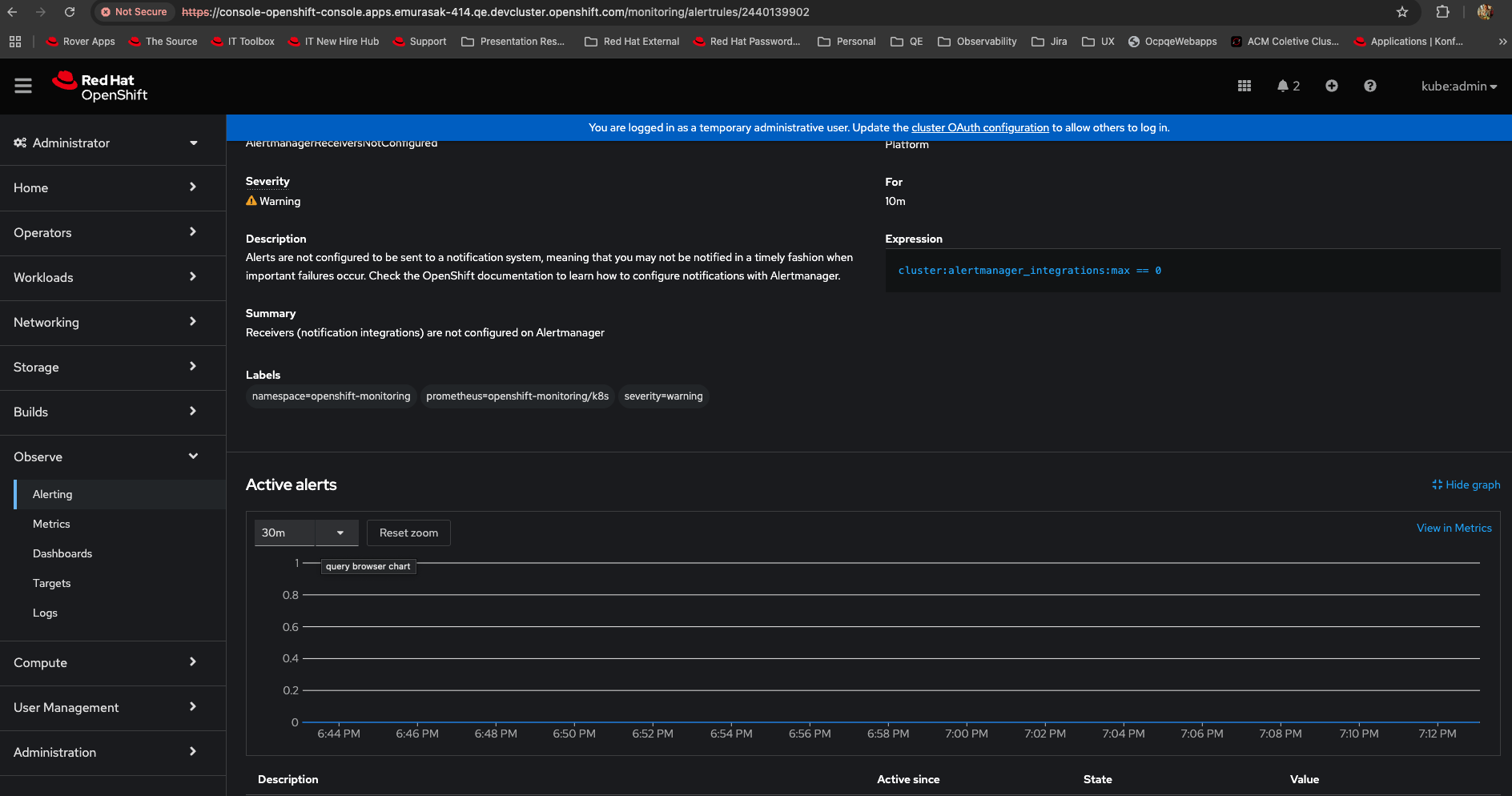Open the Chrome apps grid in bookmarks bar
This screenshot has width=1512, height=796.
click(15, 42)
